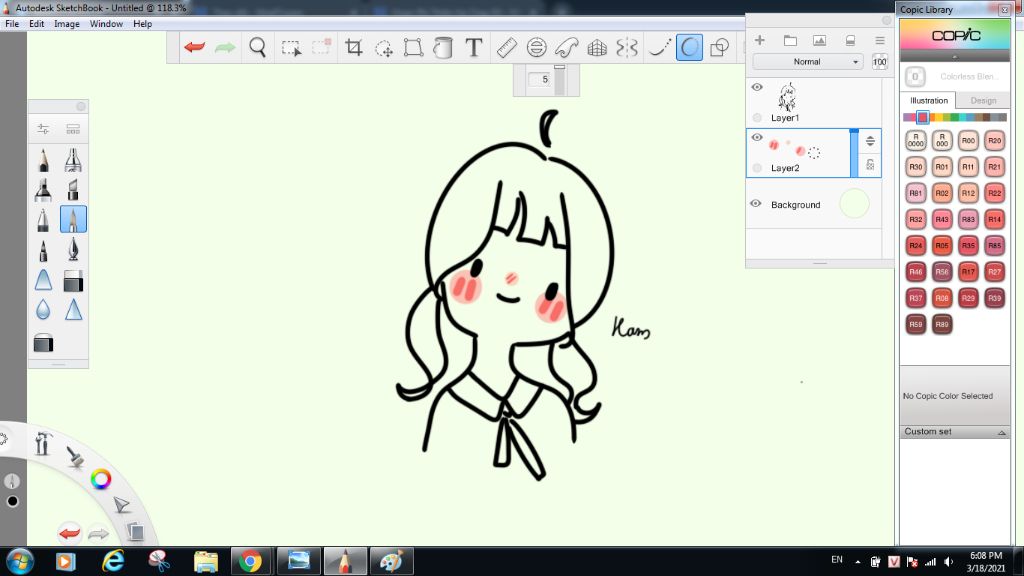Pick the Flood Fill bucket tool
This screenshot has height=576, width=1024.
click(443, 48)
